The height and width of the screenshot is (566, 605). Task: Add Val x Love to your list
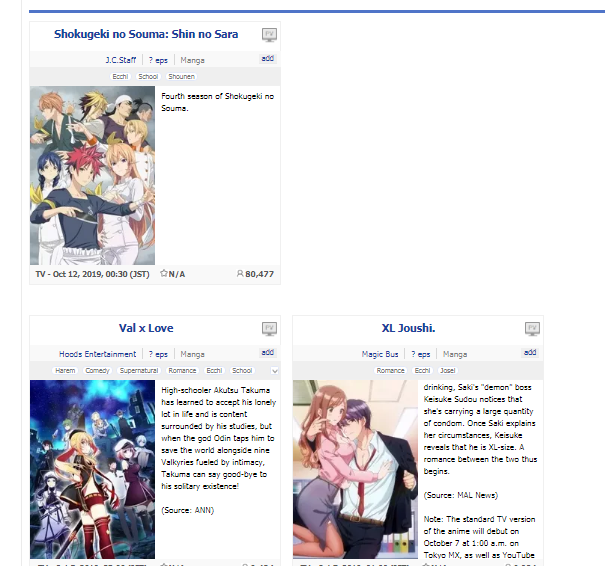pos(268,353)
